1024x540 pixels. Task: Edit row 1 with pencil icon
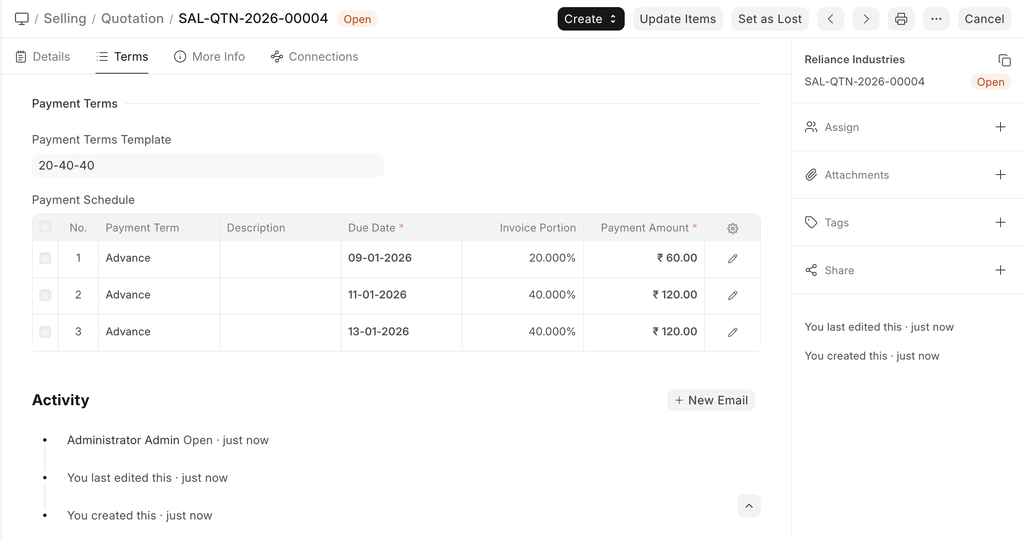[x=733, y=258]
